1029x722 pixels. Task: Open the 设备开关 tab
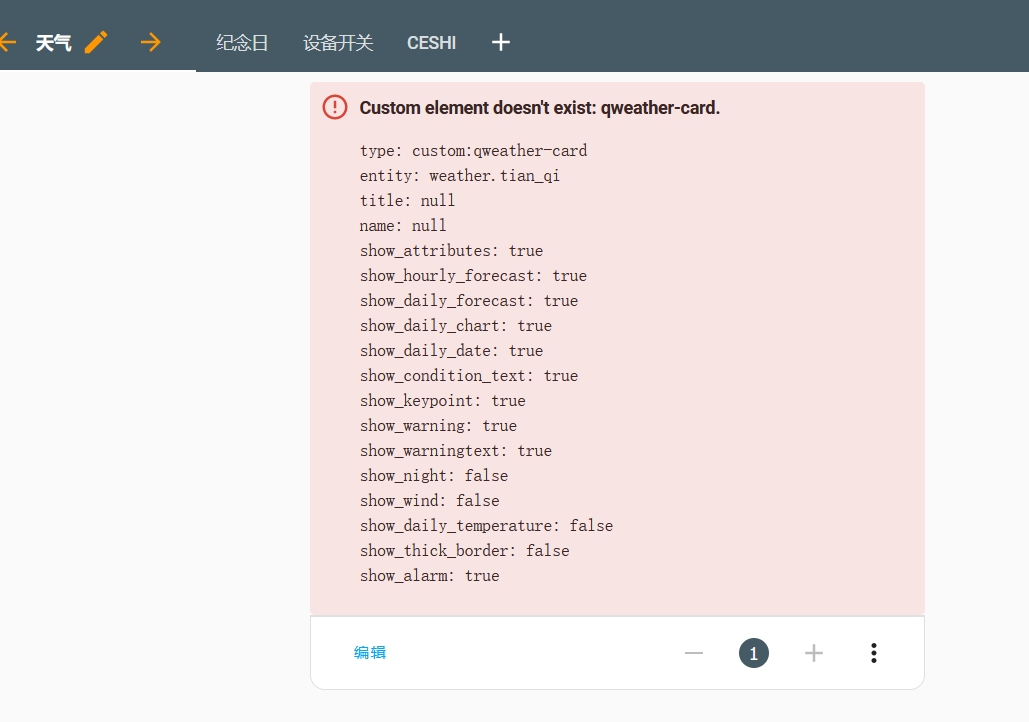[x=338, y=43]
